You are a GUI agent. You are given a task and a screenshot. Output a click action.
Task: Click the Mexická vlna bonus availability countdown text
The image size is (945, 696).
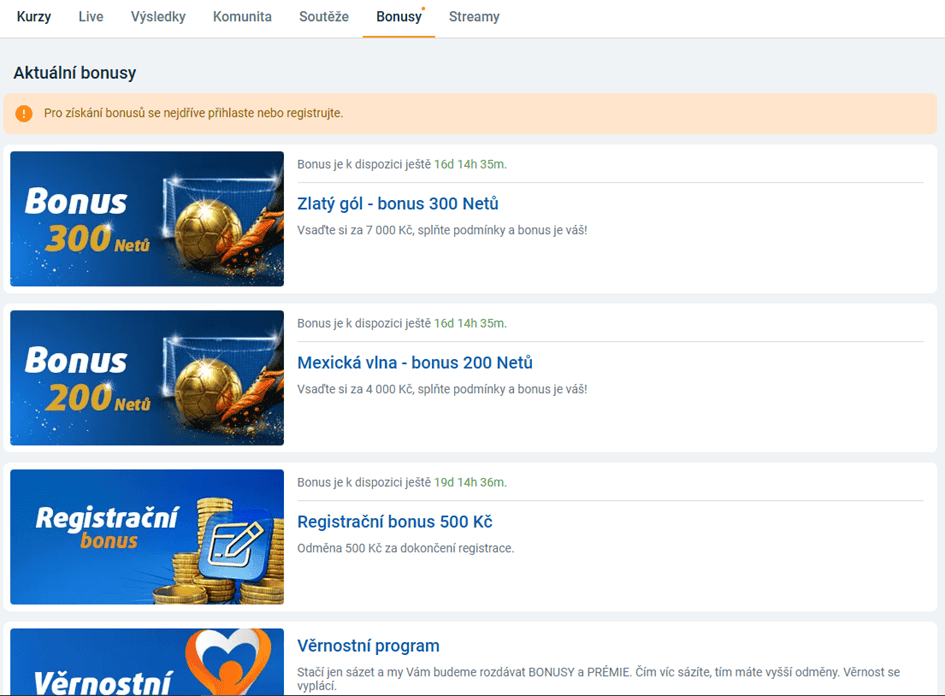402,323
